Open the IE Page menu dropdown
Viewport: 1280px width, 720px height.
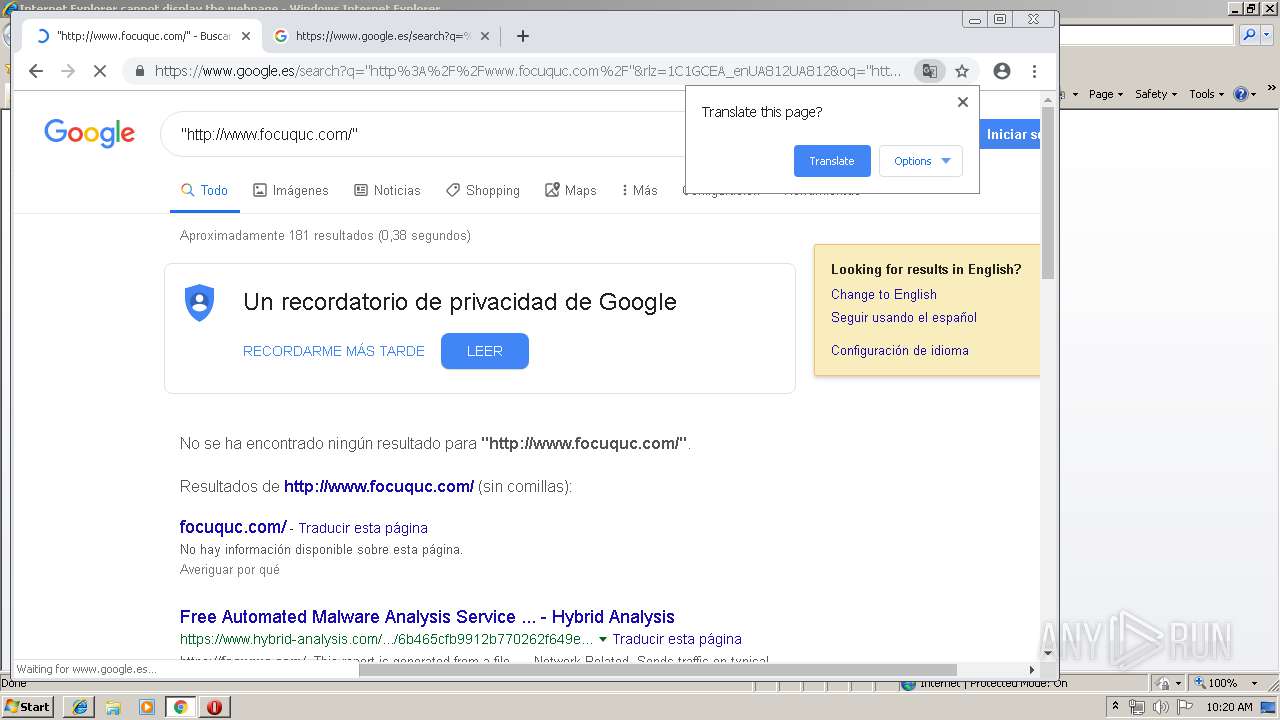click(x=1105, y=94)
